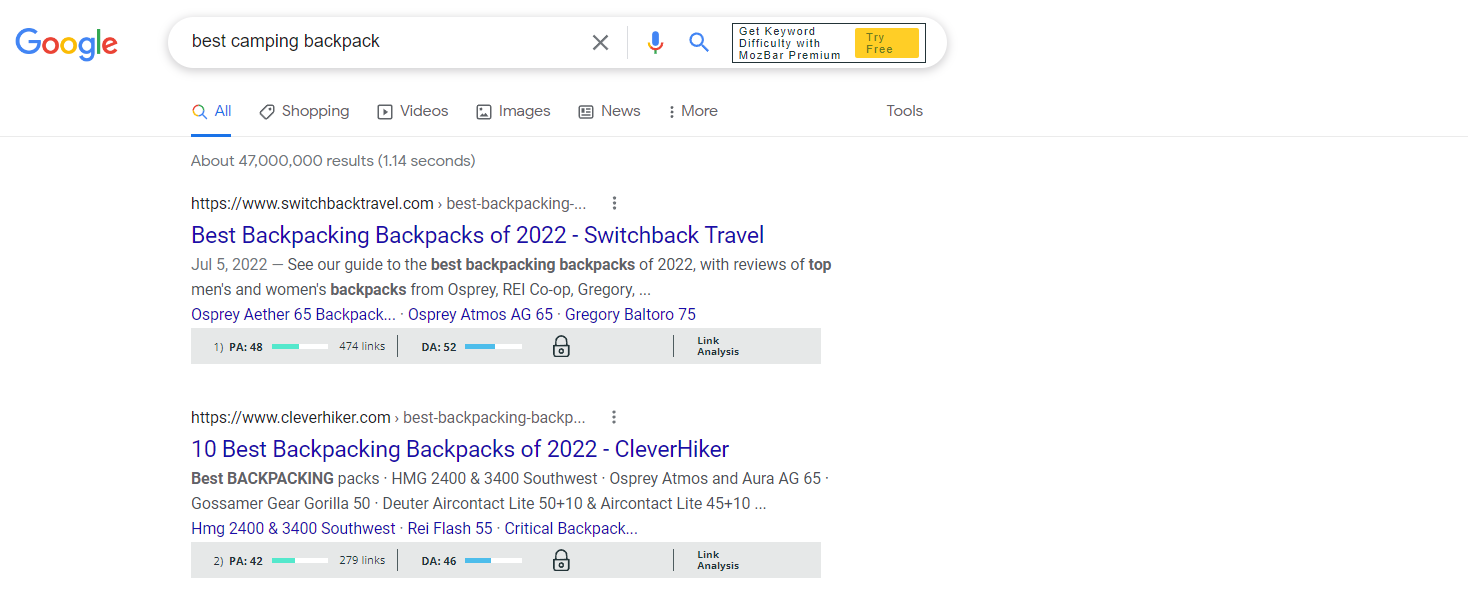Open the Tools options
This screenshot has height=608, width=1468.
(x=904, y=111)
